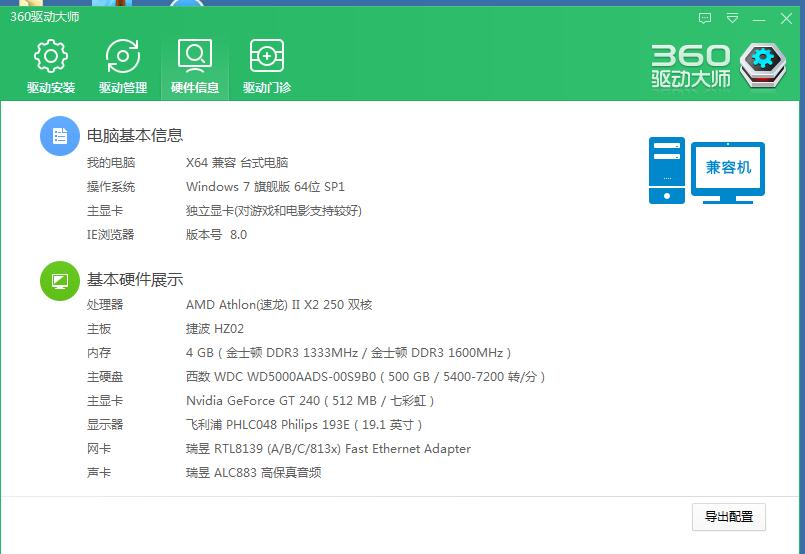
Task: Click the feedback speech bubble icon
Action: (705, 18)
